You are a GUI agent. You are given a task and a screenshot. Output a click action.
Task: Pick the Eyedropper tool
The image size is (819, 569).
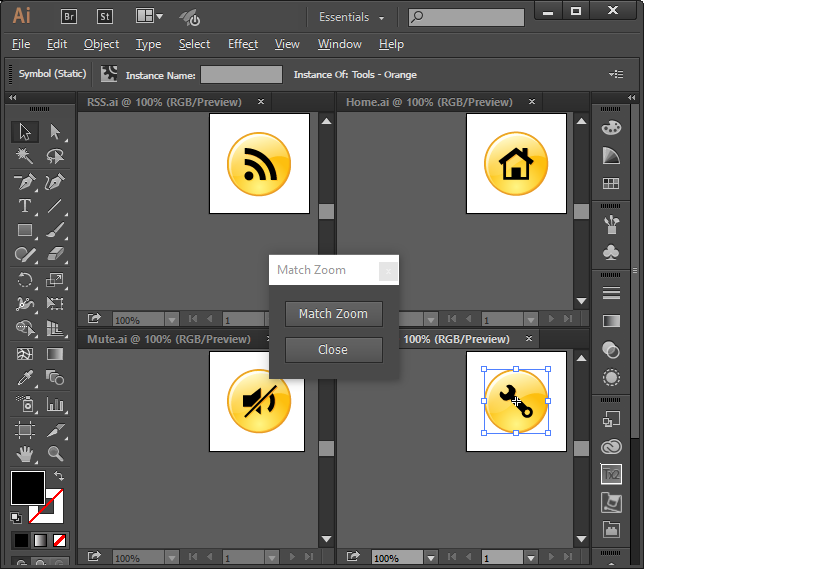(x=24, y=377)
